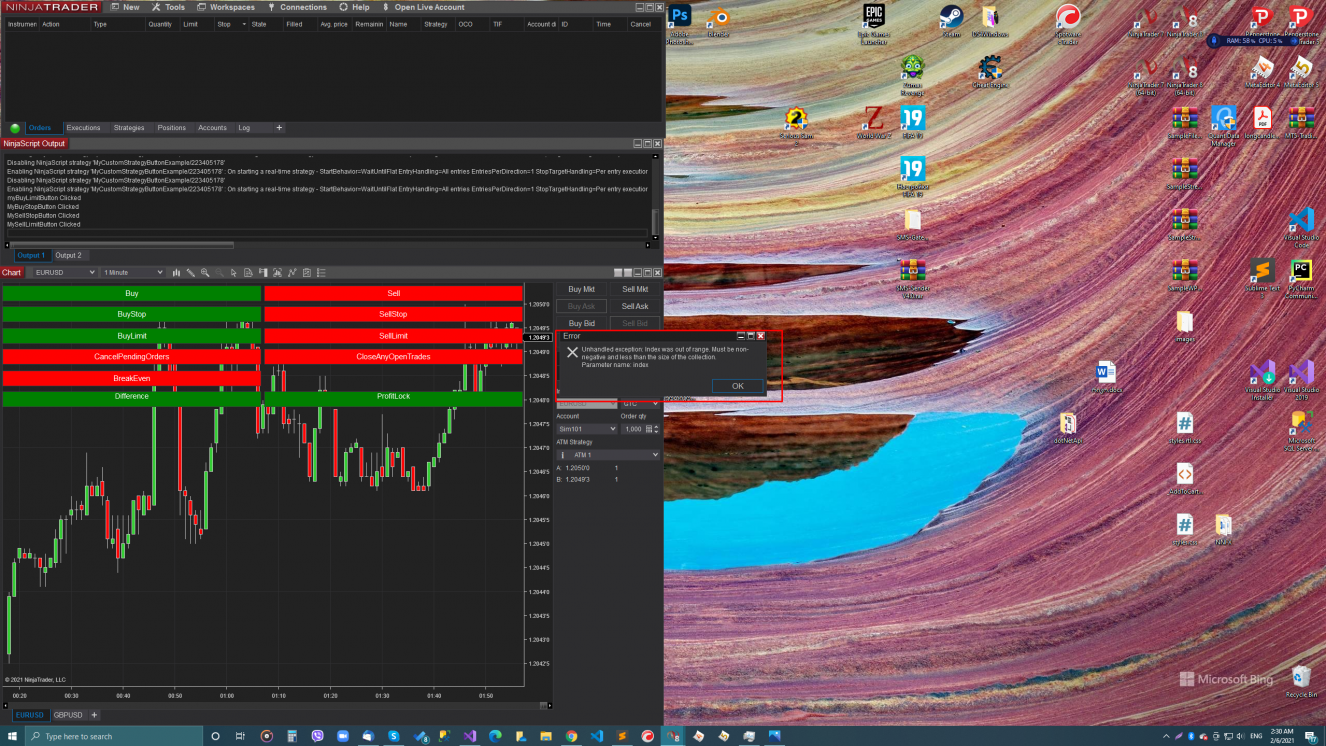Click the NinjaScript Output horizontal scrollbar

pyautogui.click(x=124, y=245)
